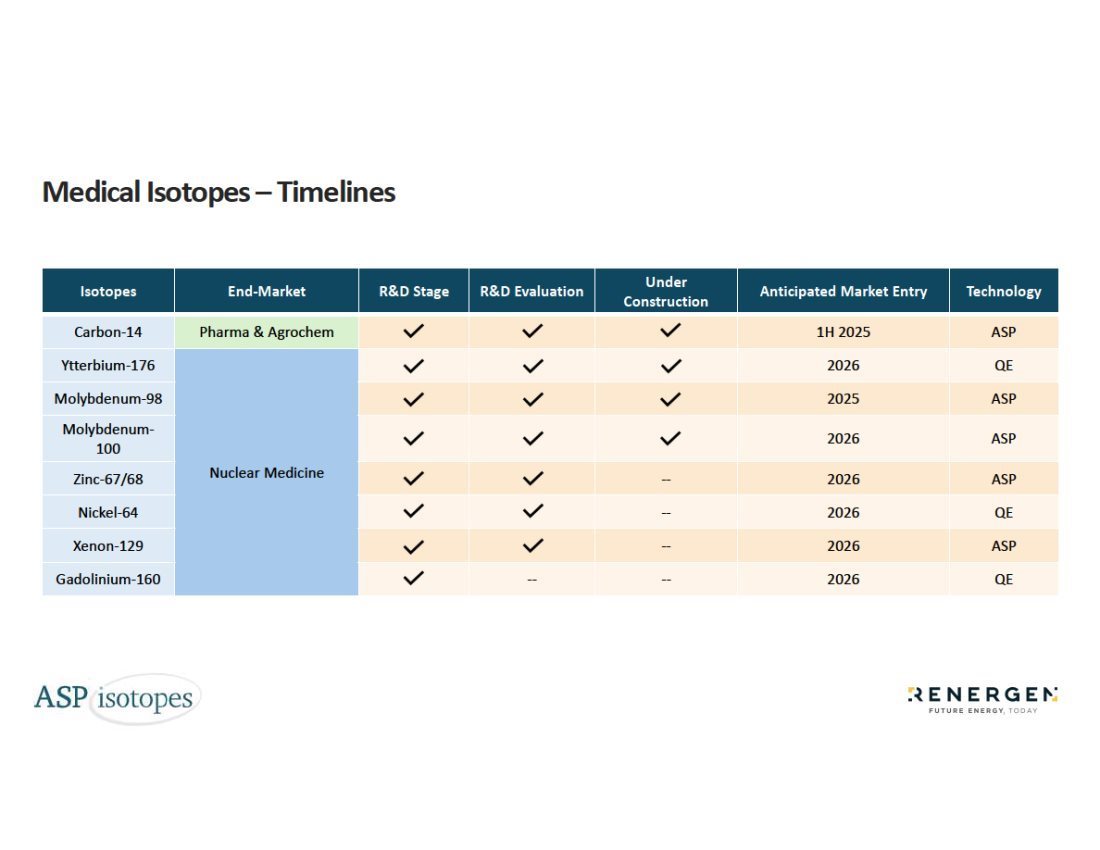This screenshot has width=1100, height=850.
Task: Select the Nuclear Medicine cell
Action: [x=266, y=472]
